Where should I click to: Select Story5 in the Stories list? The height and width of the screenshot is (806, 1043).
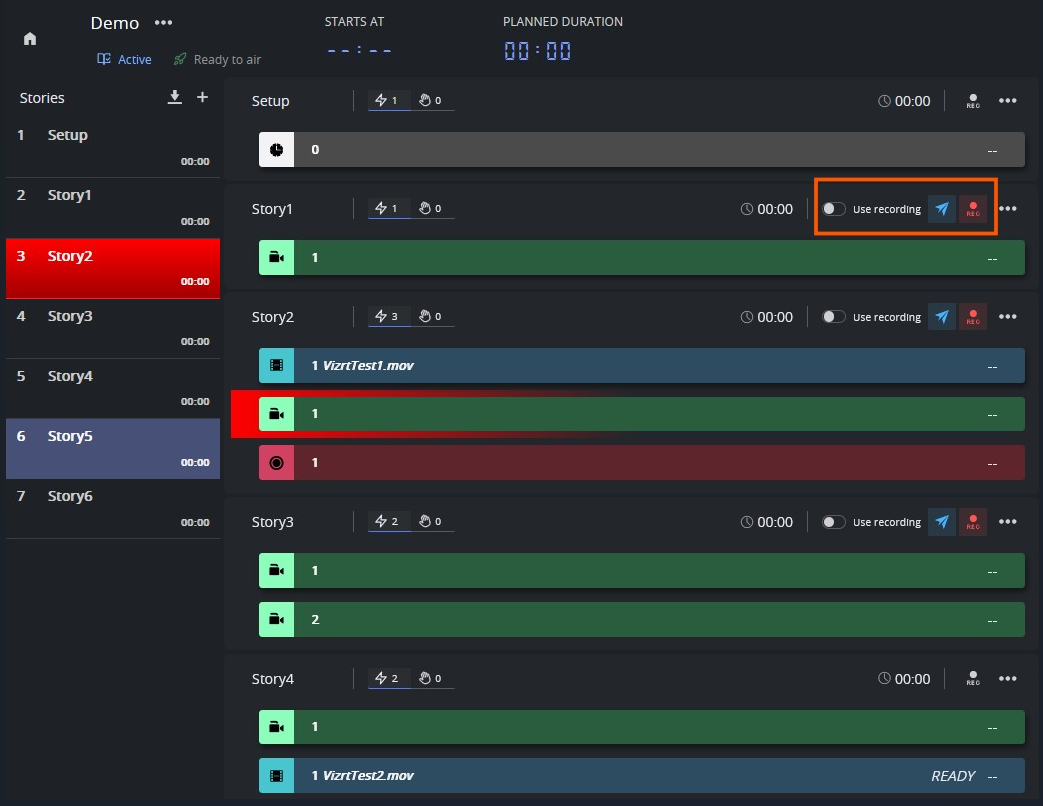coord(113,448)
